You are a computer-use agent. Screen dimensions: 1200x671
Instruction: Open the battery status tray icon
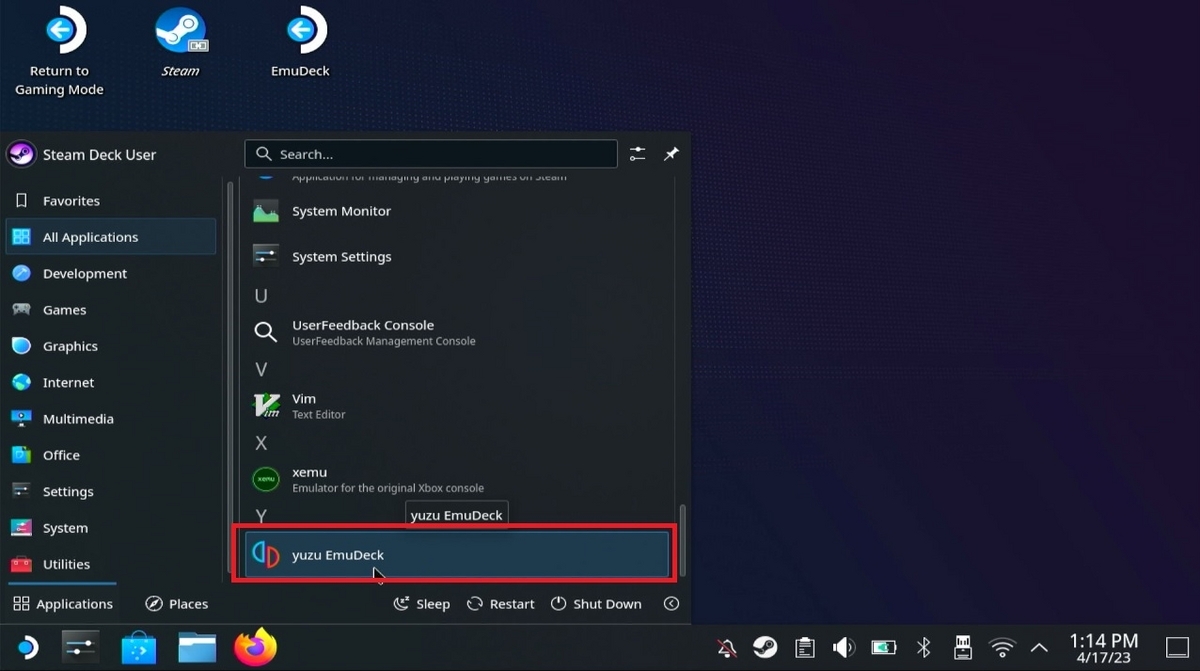[884, 648]
